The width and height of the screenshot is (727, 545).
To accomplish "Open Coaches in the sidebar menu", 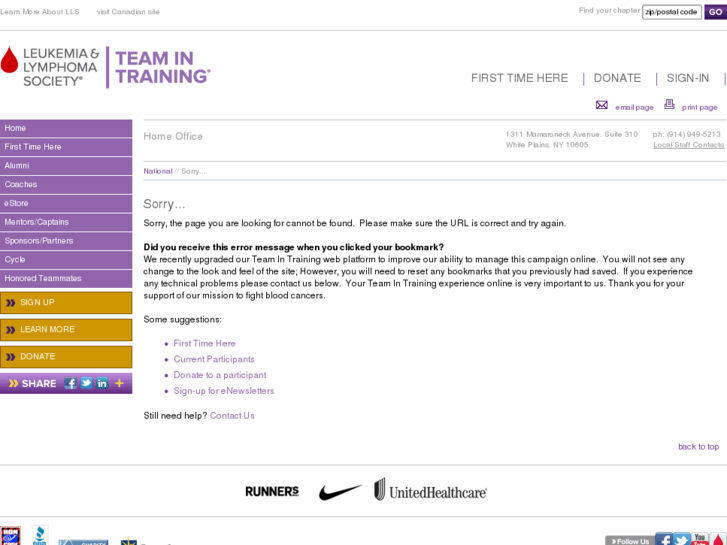I will [66, 185].
